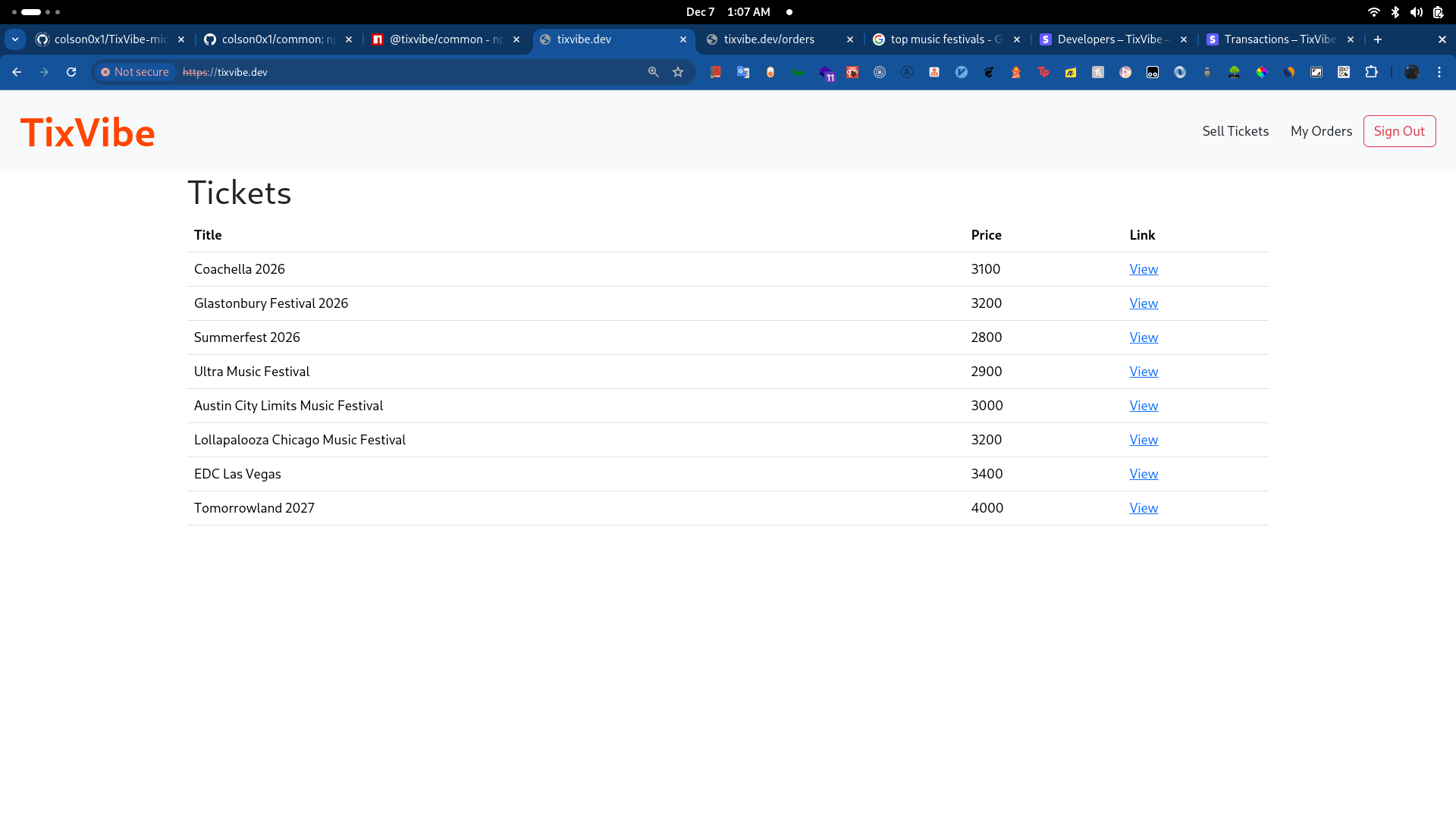
Task: Click the bookmark star icon in address bar
Action: tap(678, 71)
